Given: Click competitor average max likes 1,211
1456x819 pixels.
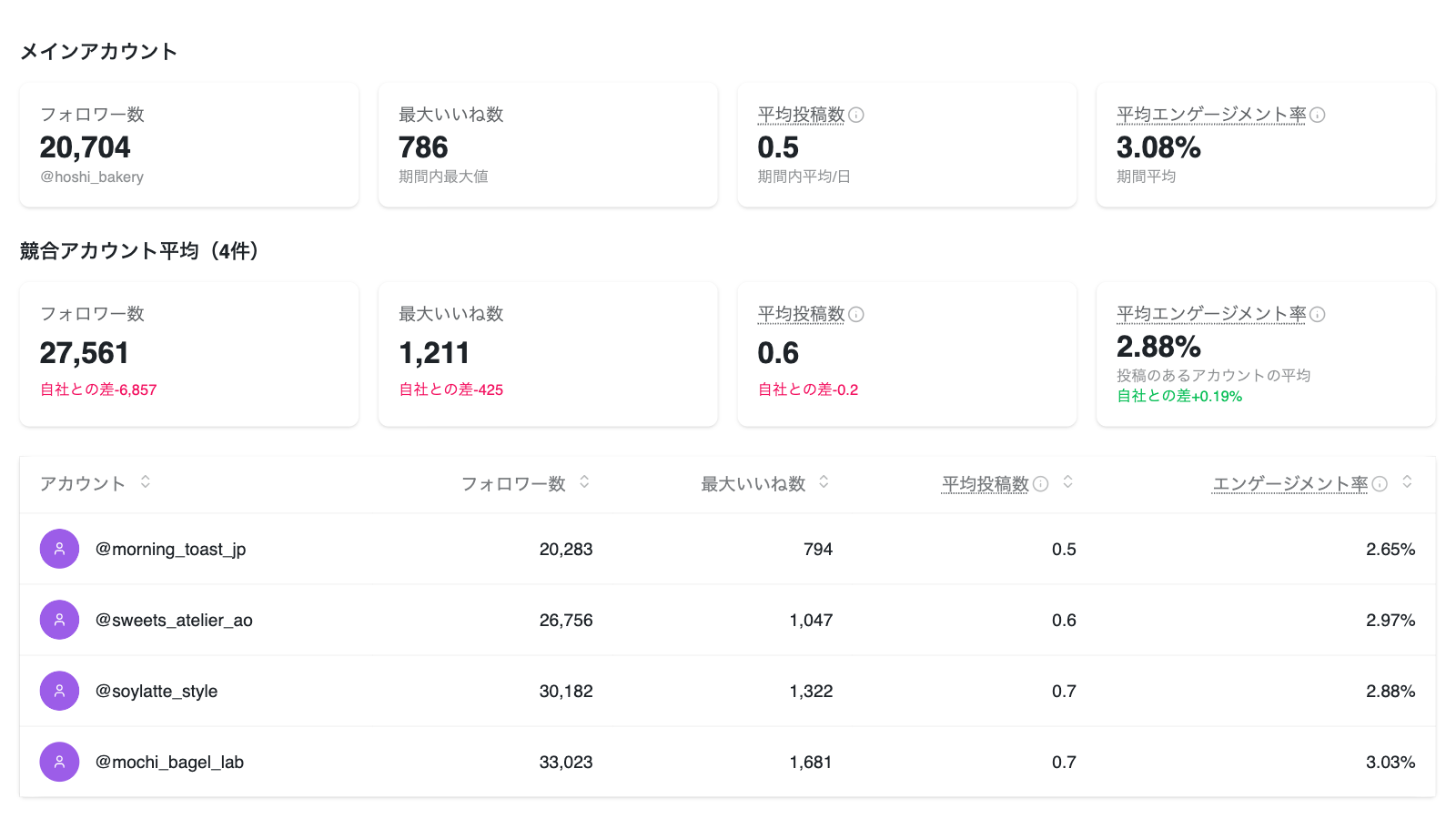Looking at the screenshot, I should coord(434,353).
